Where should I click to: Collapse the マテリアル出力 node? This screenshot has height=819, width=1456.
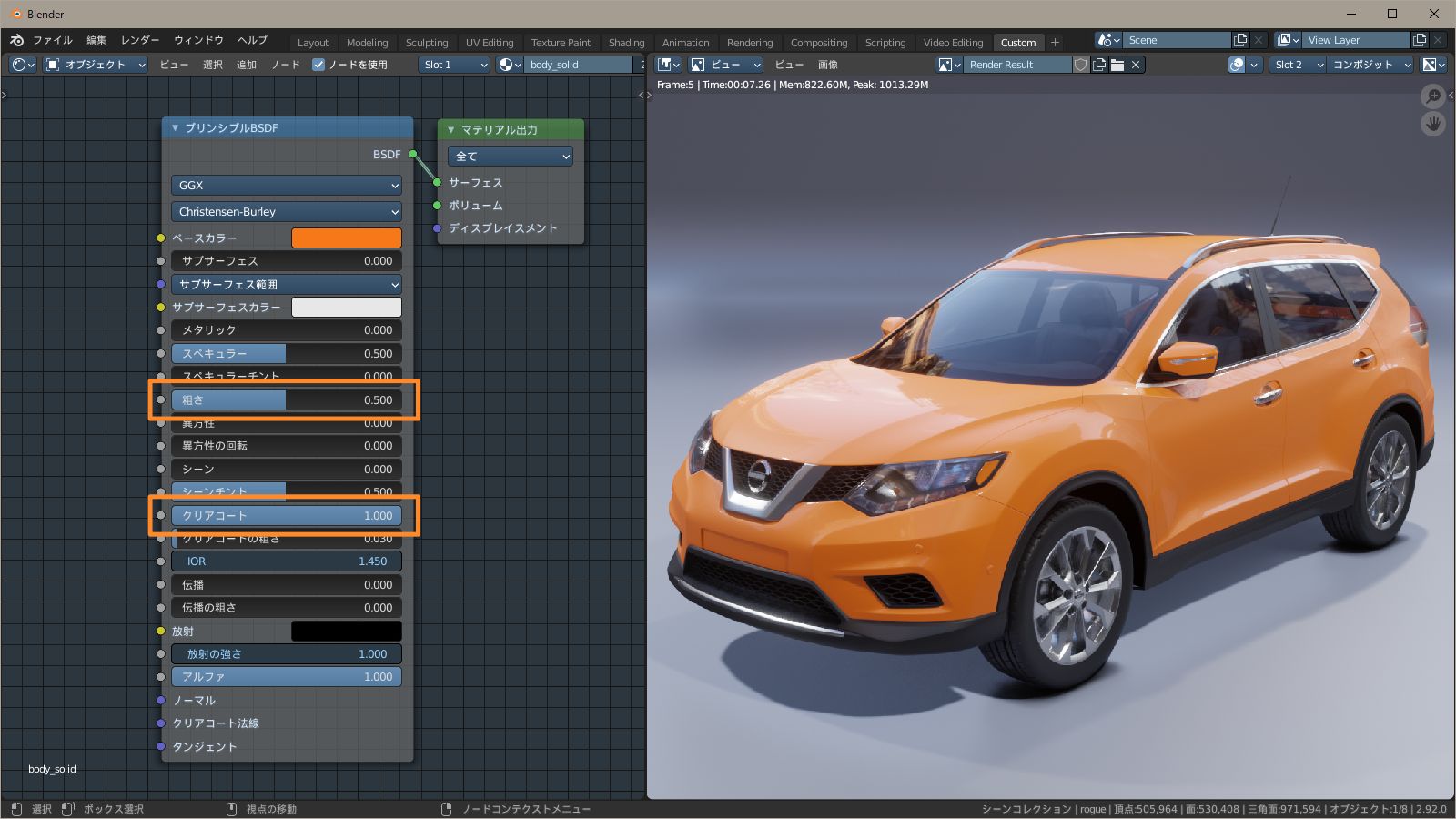click(450, 130)
